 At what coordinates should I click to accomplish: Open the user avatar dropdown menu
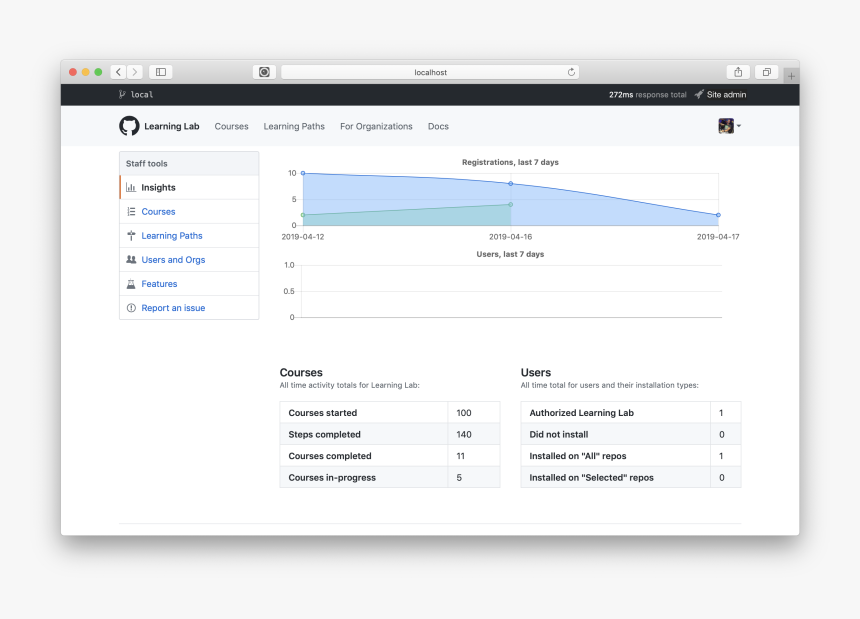tap(729, 126)
